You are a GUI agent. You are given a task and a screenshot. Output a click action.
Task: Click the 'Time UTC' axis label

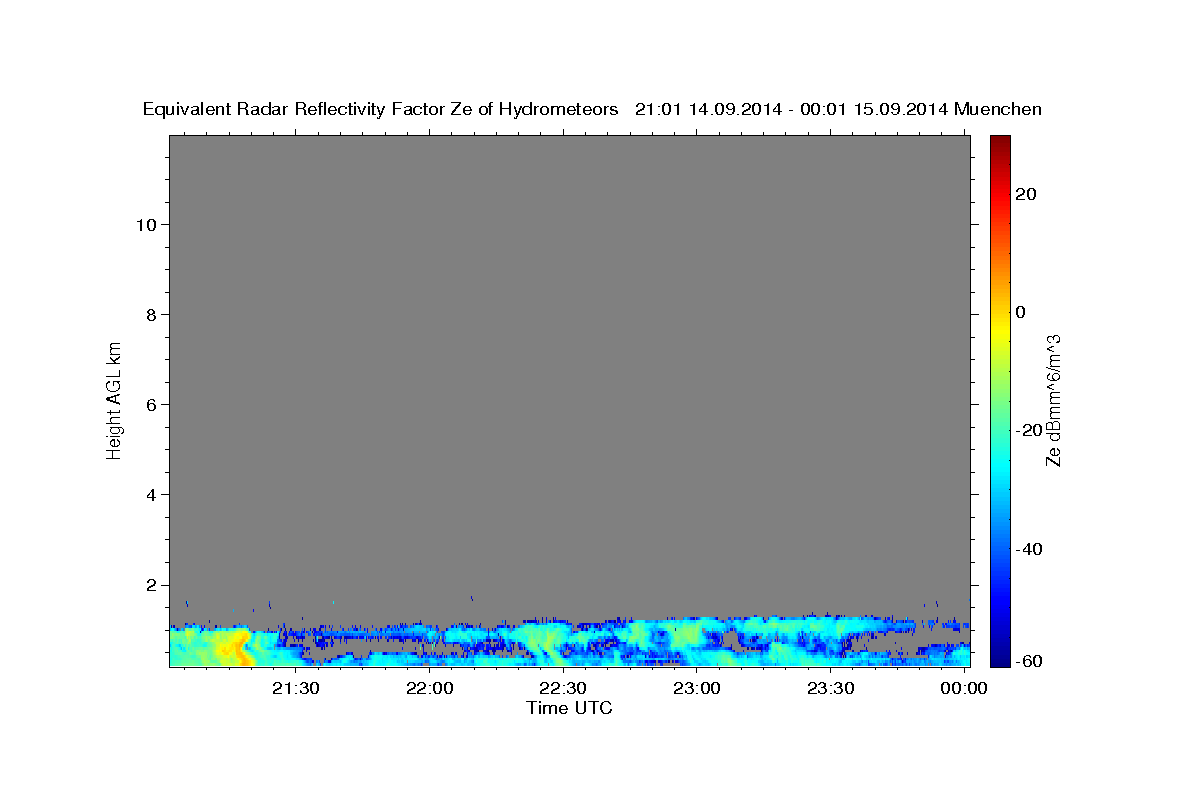[569, 708]
